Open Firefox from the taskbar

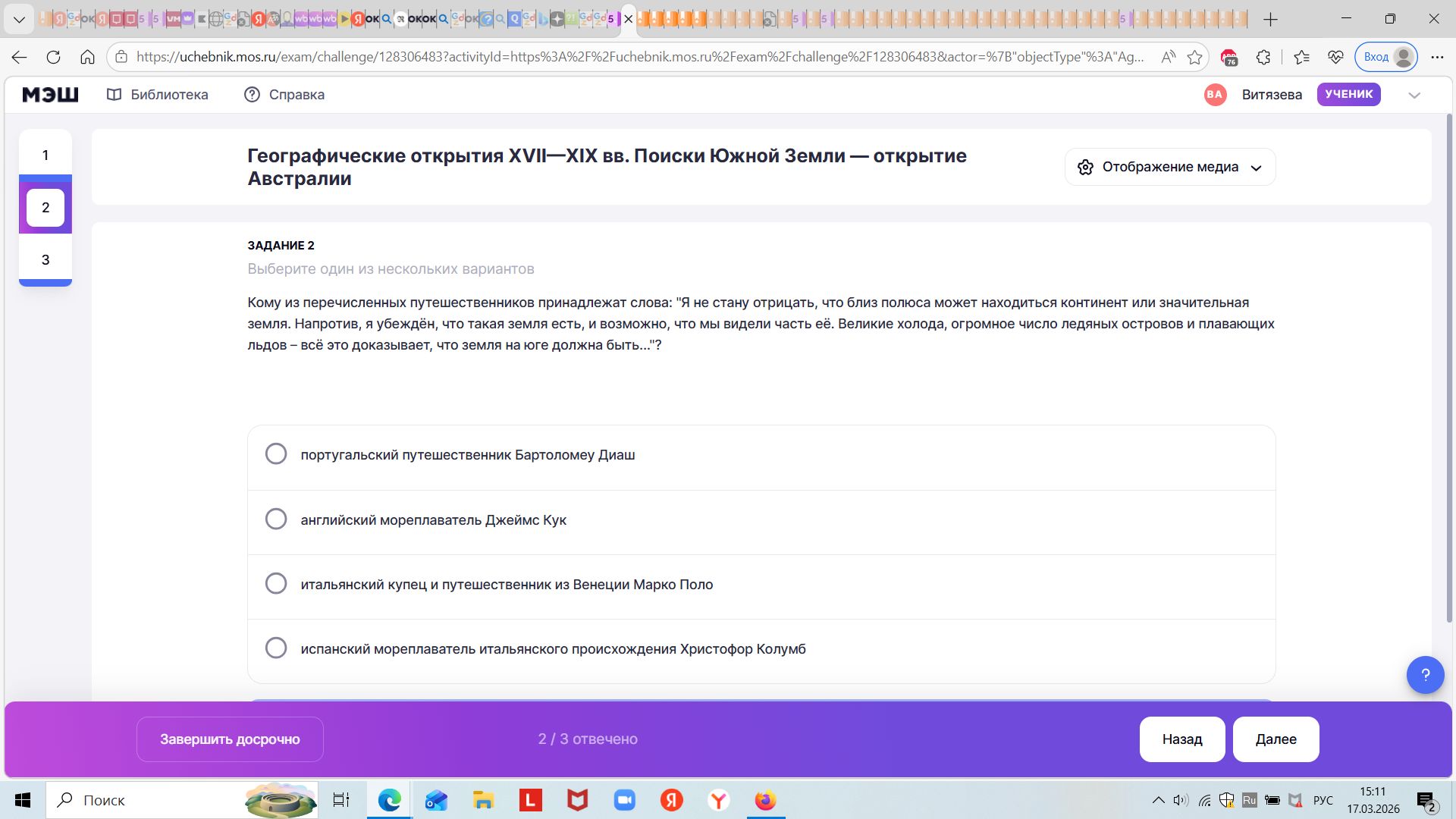point(765,800)
